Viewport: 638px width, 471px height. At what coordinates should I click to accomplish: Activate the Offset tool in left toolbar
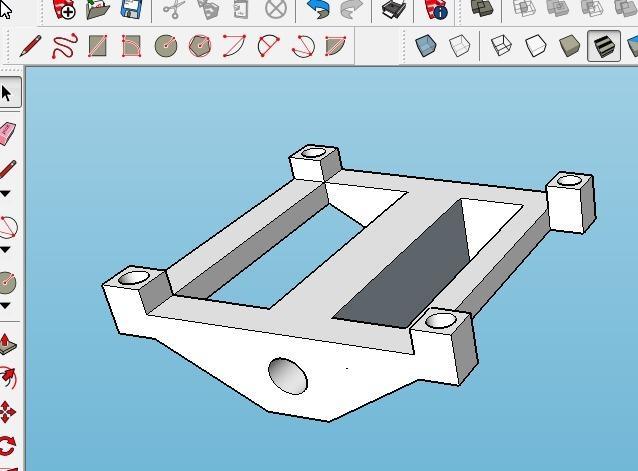(x=8, y=378)
